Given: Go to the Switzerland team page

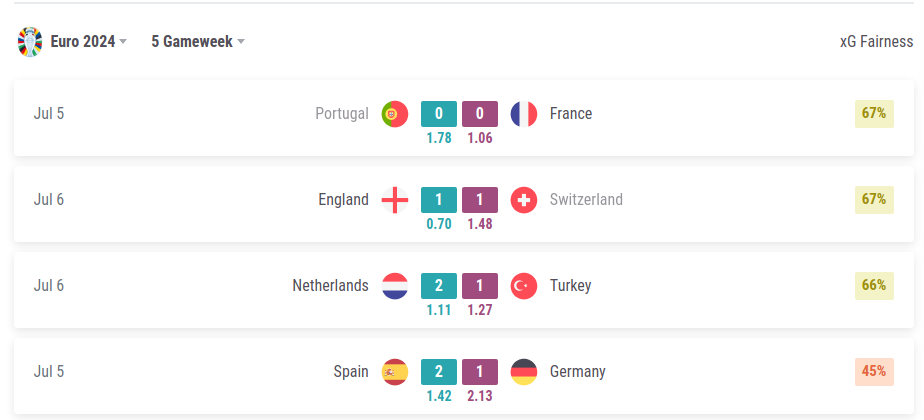Looking at the screenshot, I should click(586, 200).
